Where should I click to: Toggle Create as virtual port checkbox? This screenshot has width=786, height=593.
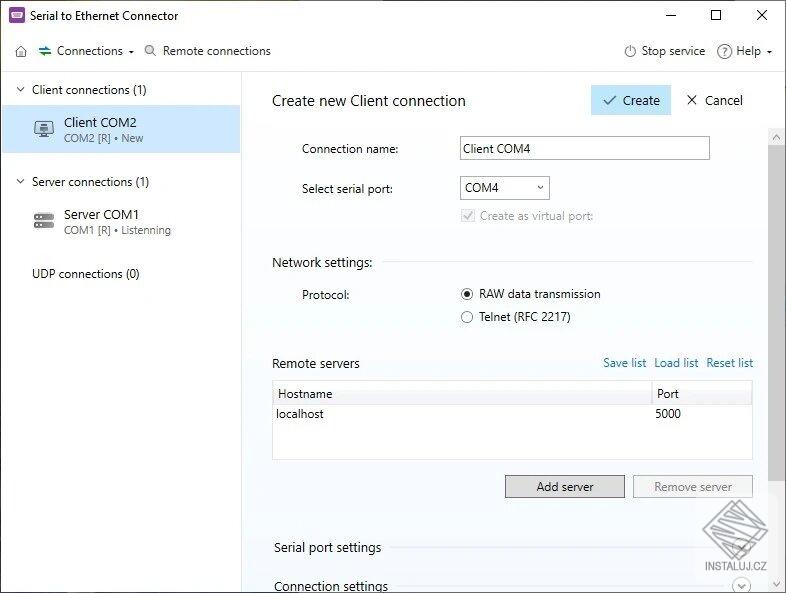467,216
